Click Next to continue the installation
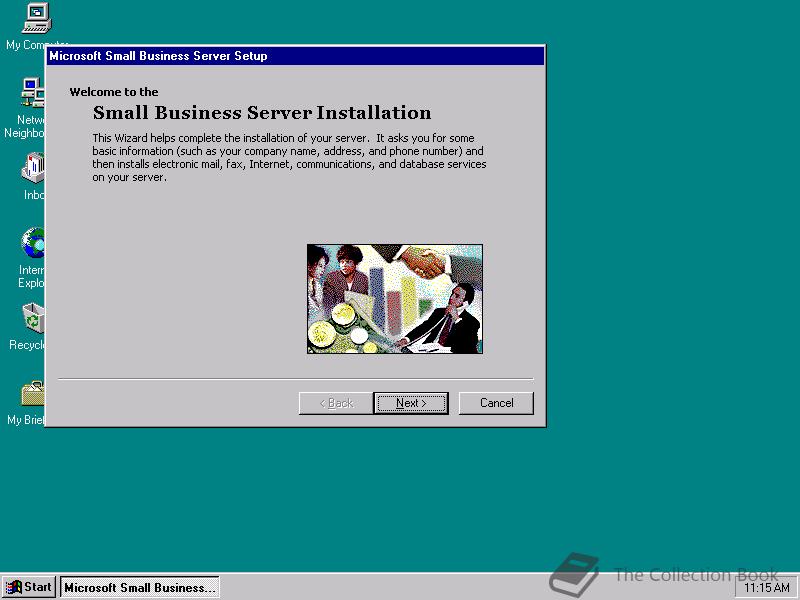 click(411, 403)
